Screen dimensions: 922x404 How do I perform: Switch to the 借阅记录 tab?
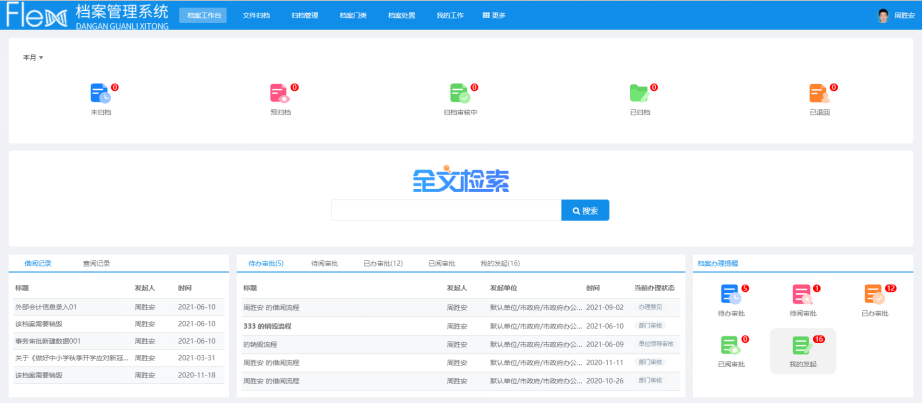point(38,263)
